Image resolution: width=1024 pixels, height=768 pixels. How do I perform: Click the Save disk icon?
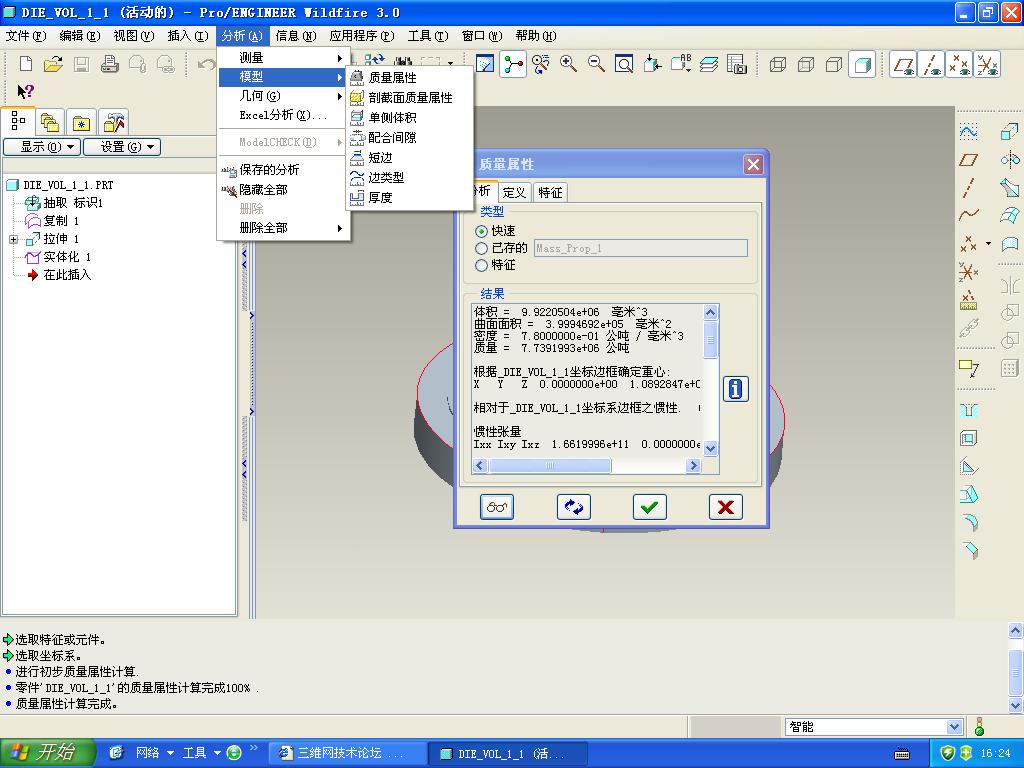81,64
